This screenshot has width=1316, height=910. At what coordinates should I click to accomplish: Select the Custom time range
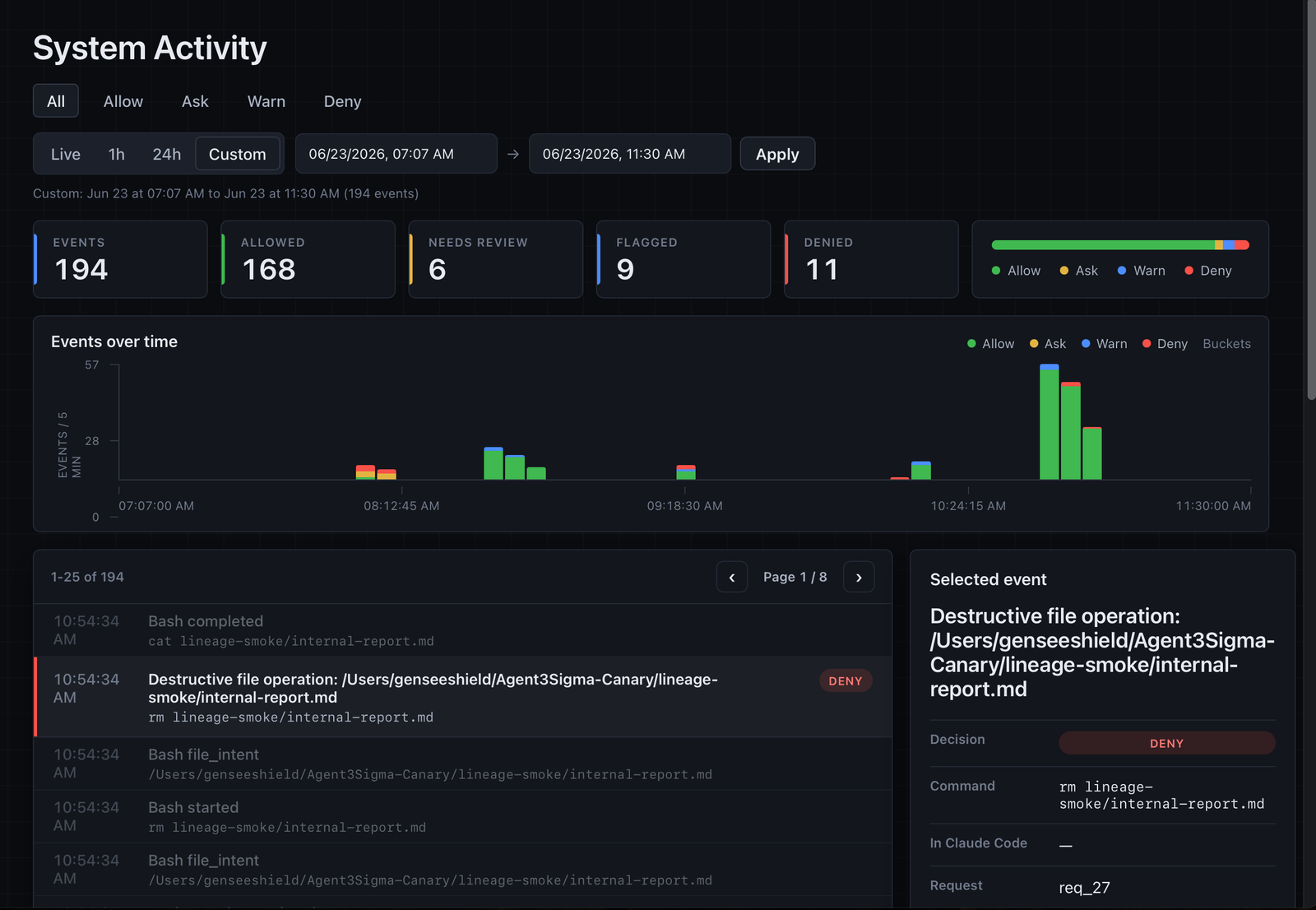click(238, 154)
